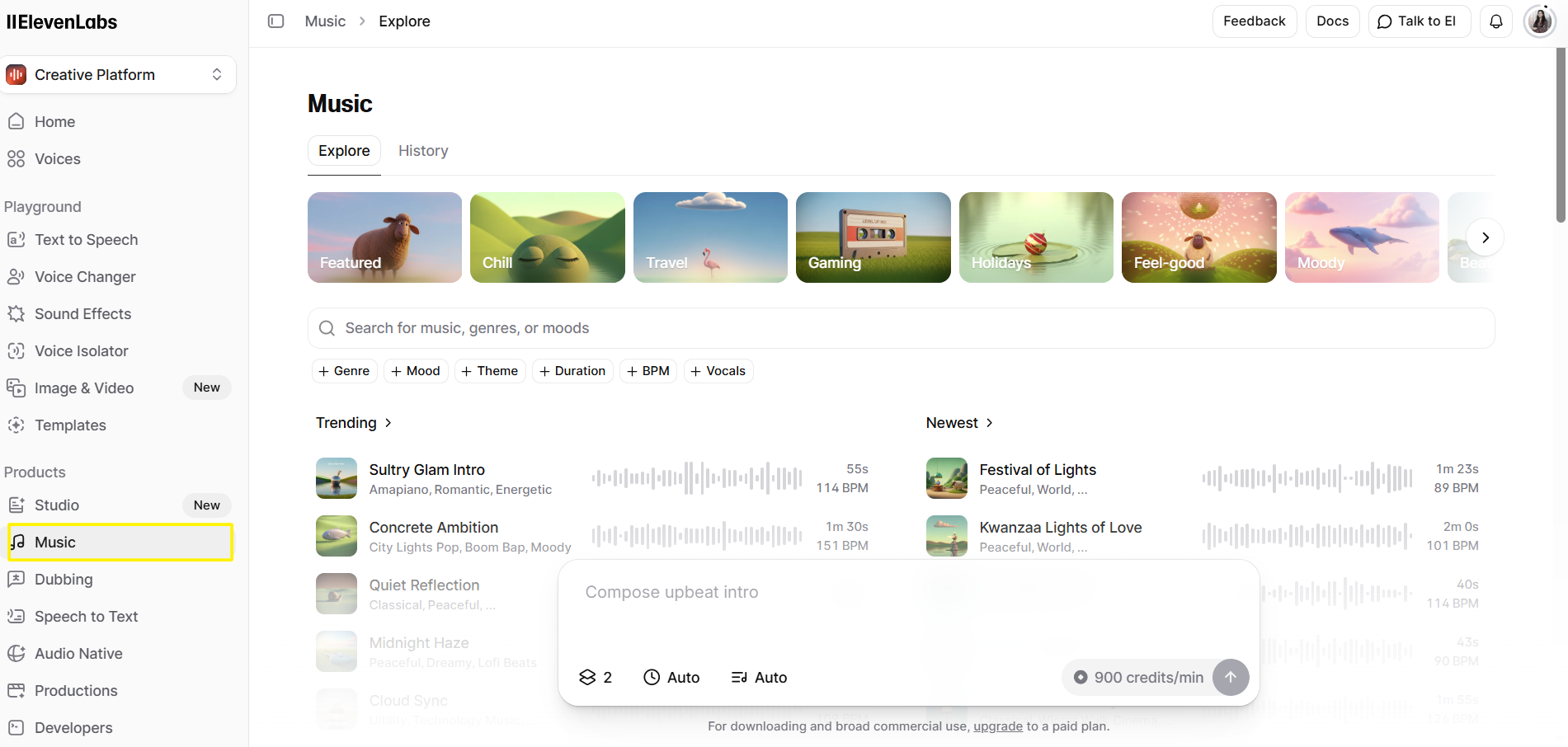Expand the Creative Platform workspace switcher
The image size is (1568, 747).
click(x=216, y=74)
